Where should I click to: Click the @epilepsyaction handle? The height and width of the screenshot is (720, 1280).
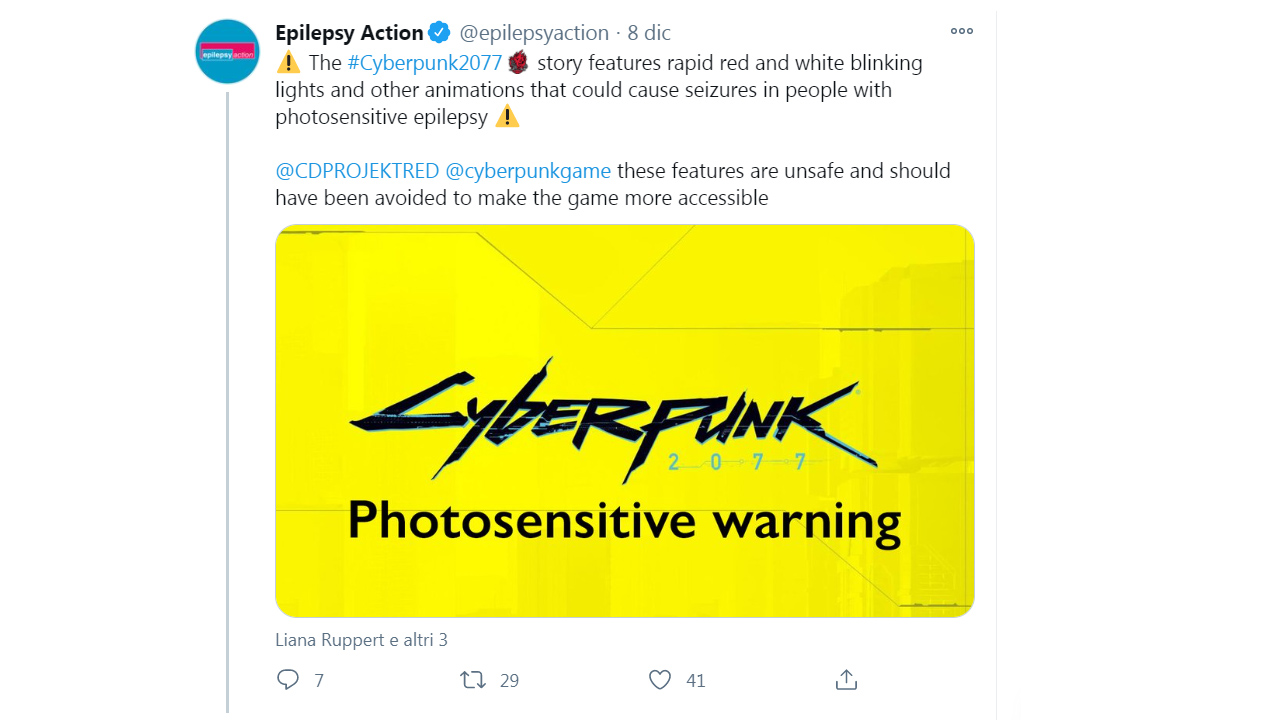tap(534, 33)
